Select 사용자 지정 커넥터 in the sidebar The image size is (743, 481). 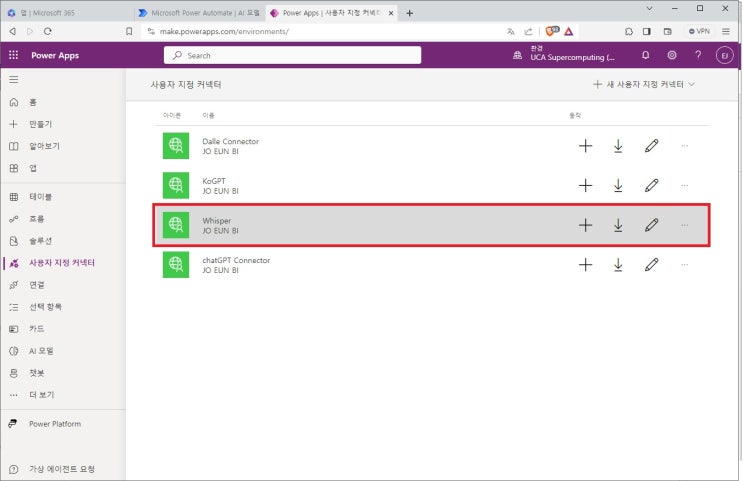(x=63, y=263)
